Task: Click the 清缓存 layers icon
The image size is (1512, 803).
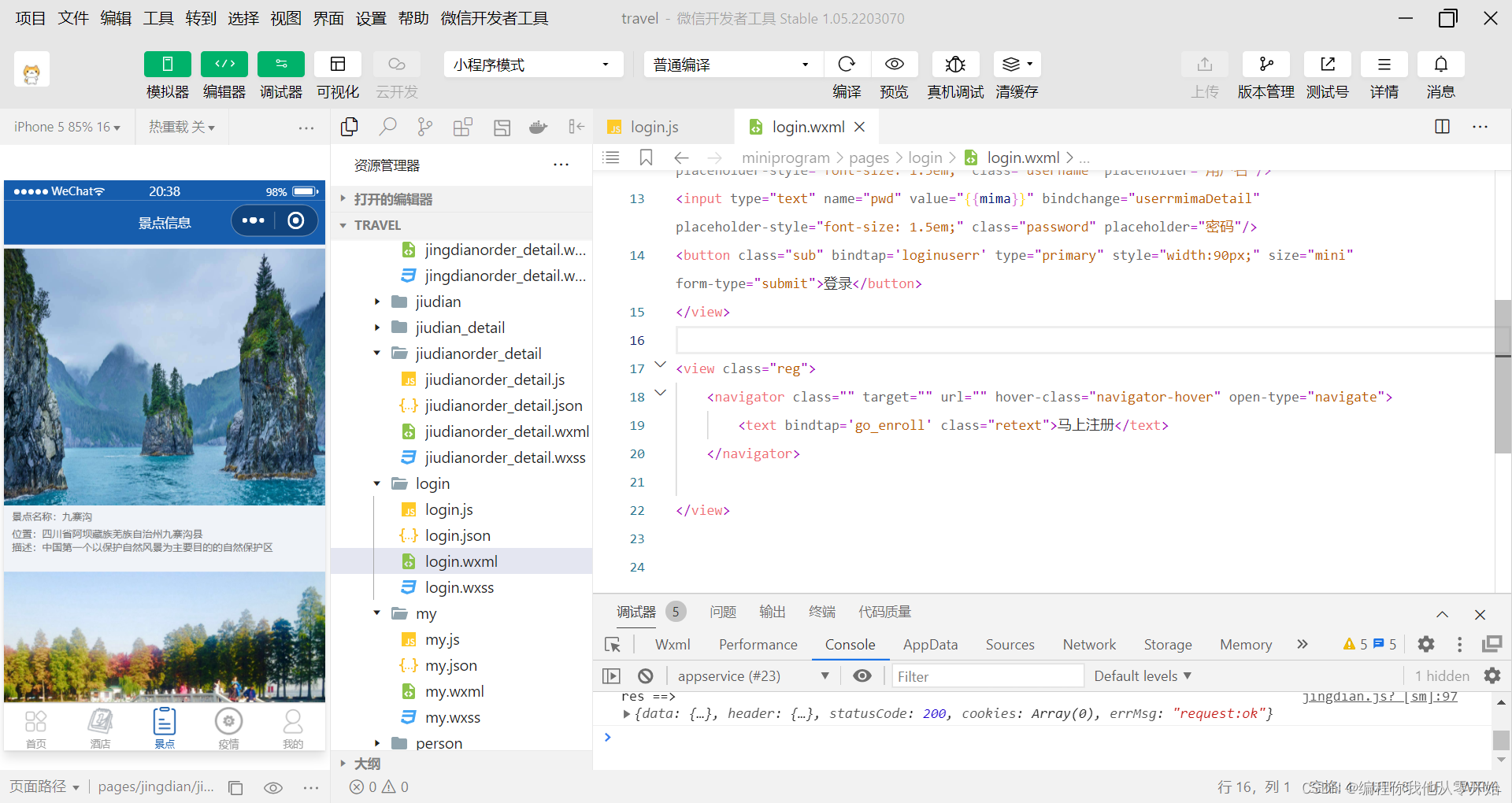Action: point(1017,65)
